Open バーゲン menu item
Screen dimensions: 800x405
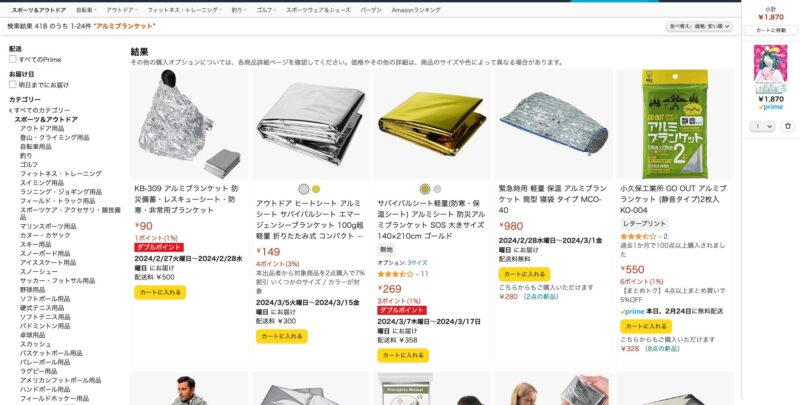pyautogui.click(x=371, y=10)
